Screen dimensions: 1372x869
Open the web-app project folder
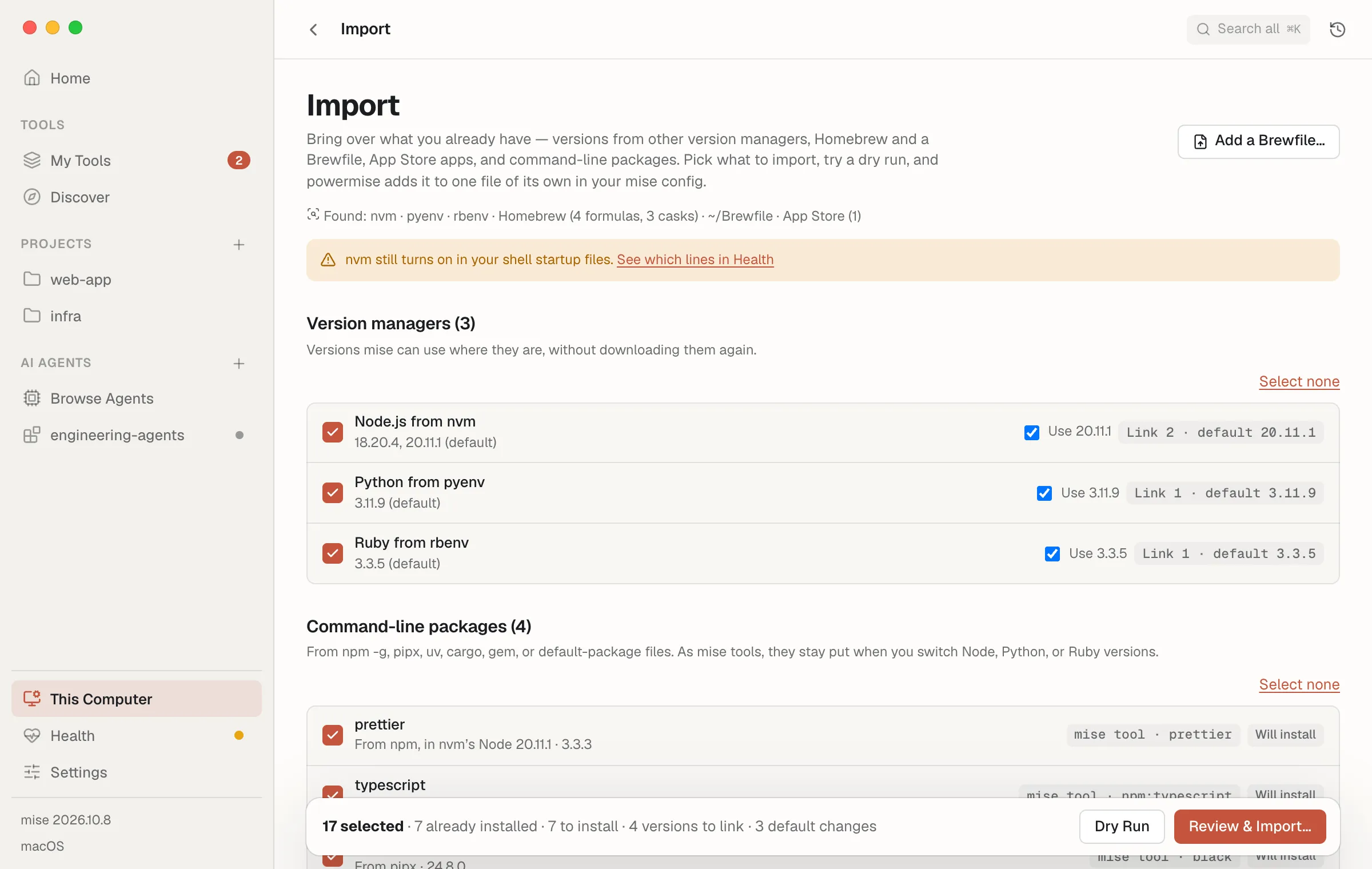point(136,279)
